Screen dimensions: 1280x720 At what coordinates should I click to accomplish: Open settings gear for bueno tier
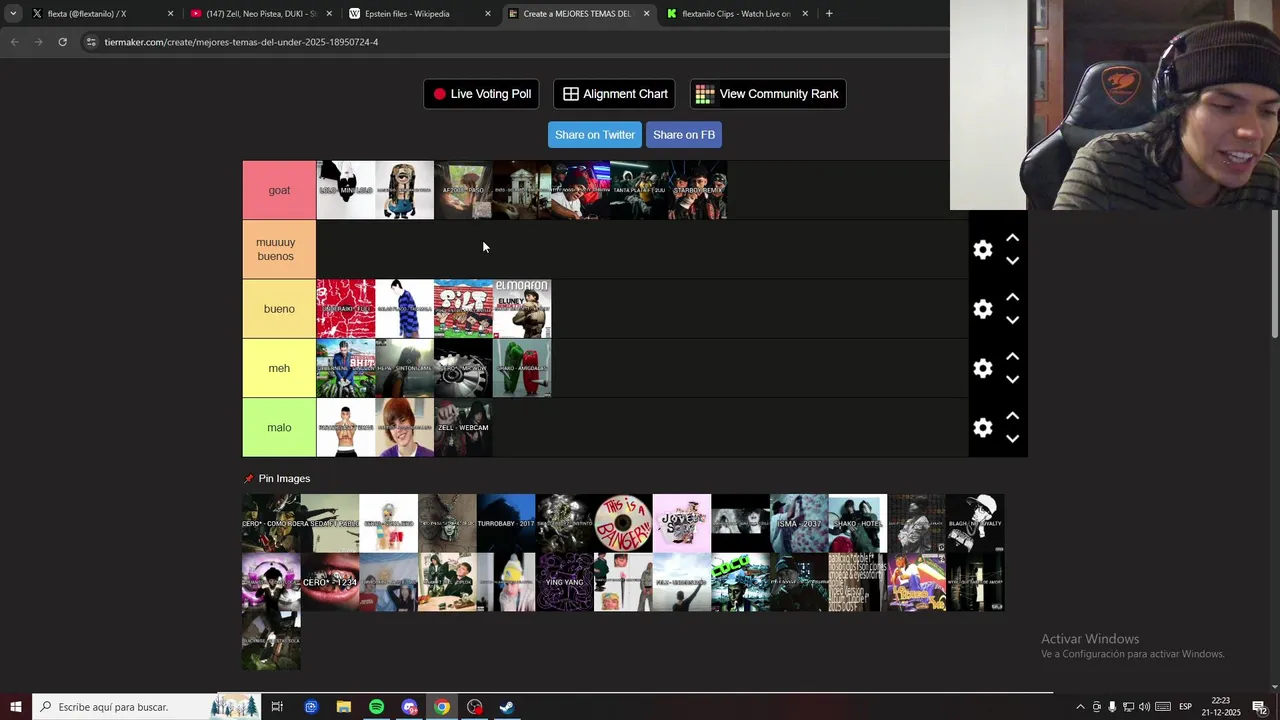click(983, 309)
